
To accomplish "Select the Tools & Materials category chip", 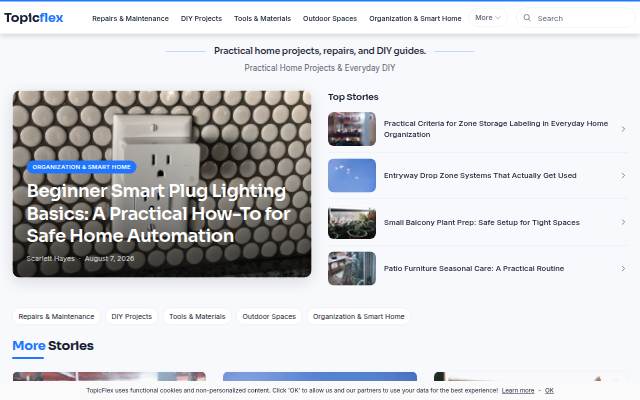I will 197,316.
